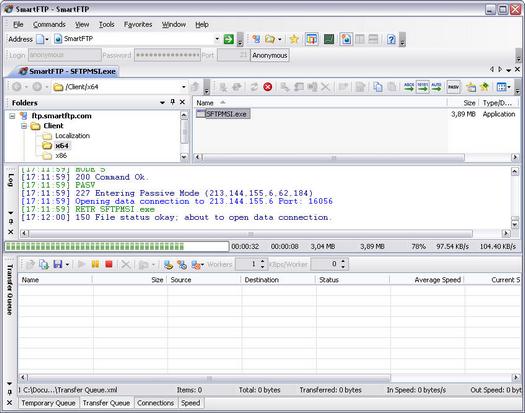The height and width of the screenshot is (413, 525).
Task: Click the green Go connect arrow
Action: [x=229, y=39]
